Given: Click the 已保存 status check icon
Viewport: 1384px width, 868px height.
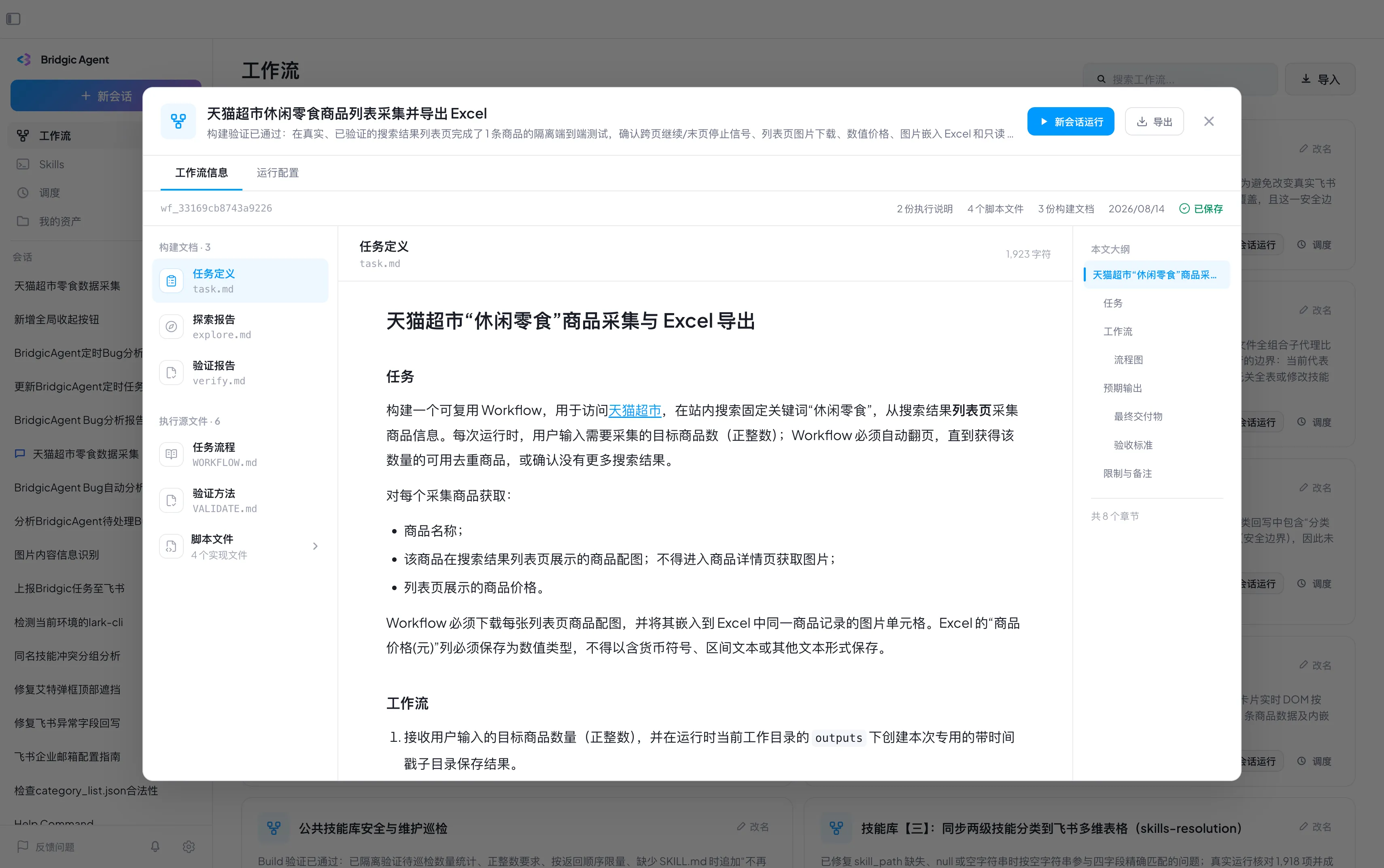Looking at the screenshot, I should click(1184, 208).
